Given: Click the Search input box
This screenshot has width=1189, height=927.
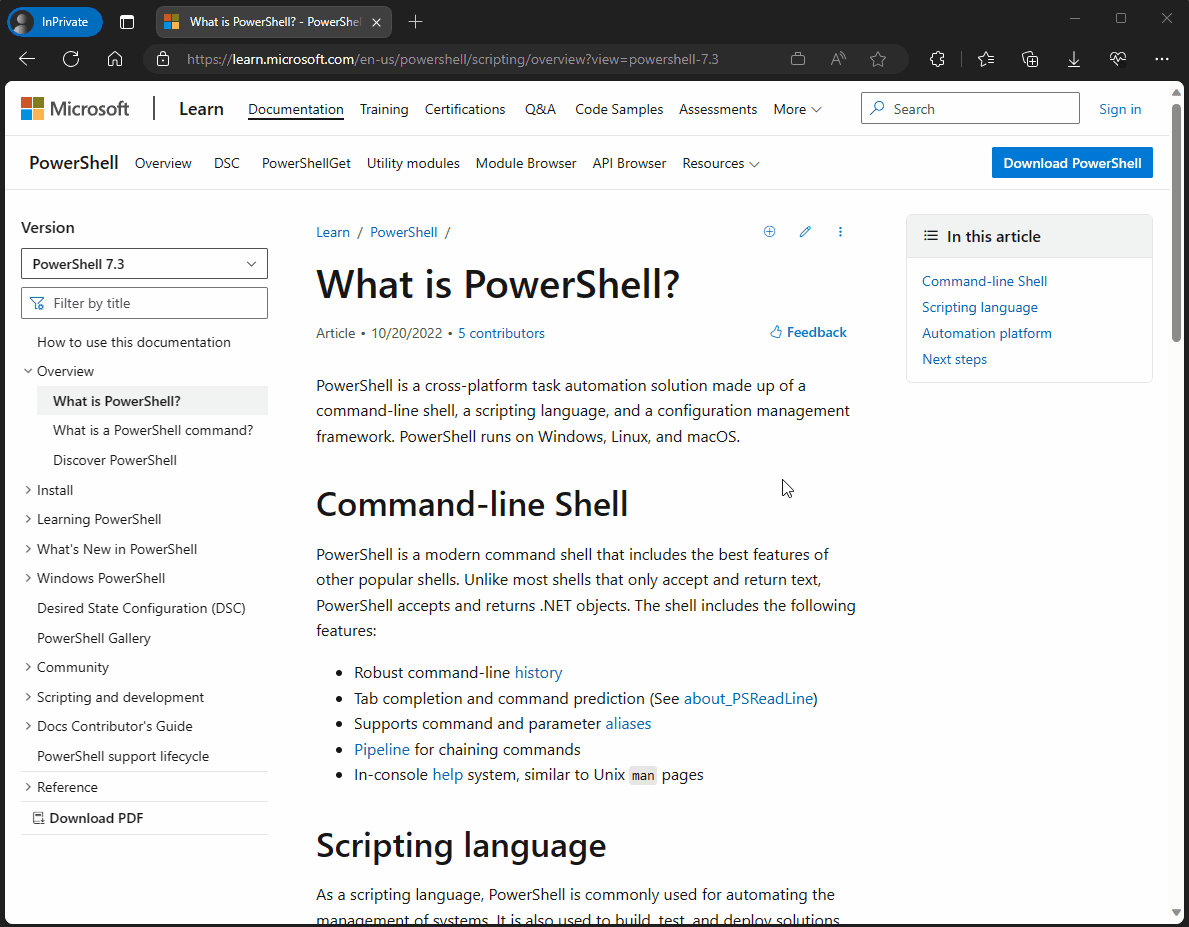Looking at the screenshot, I should tap(970, 108).
